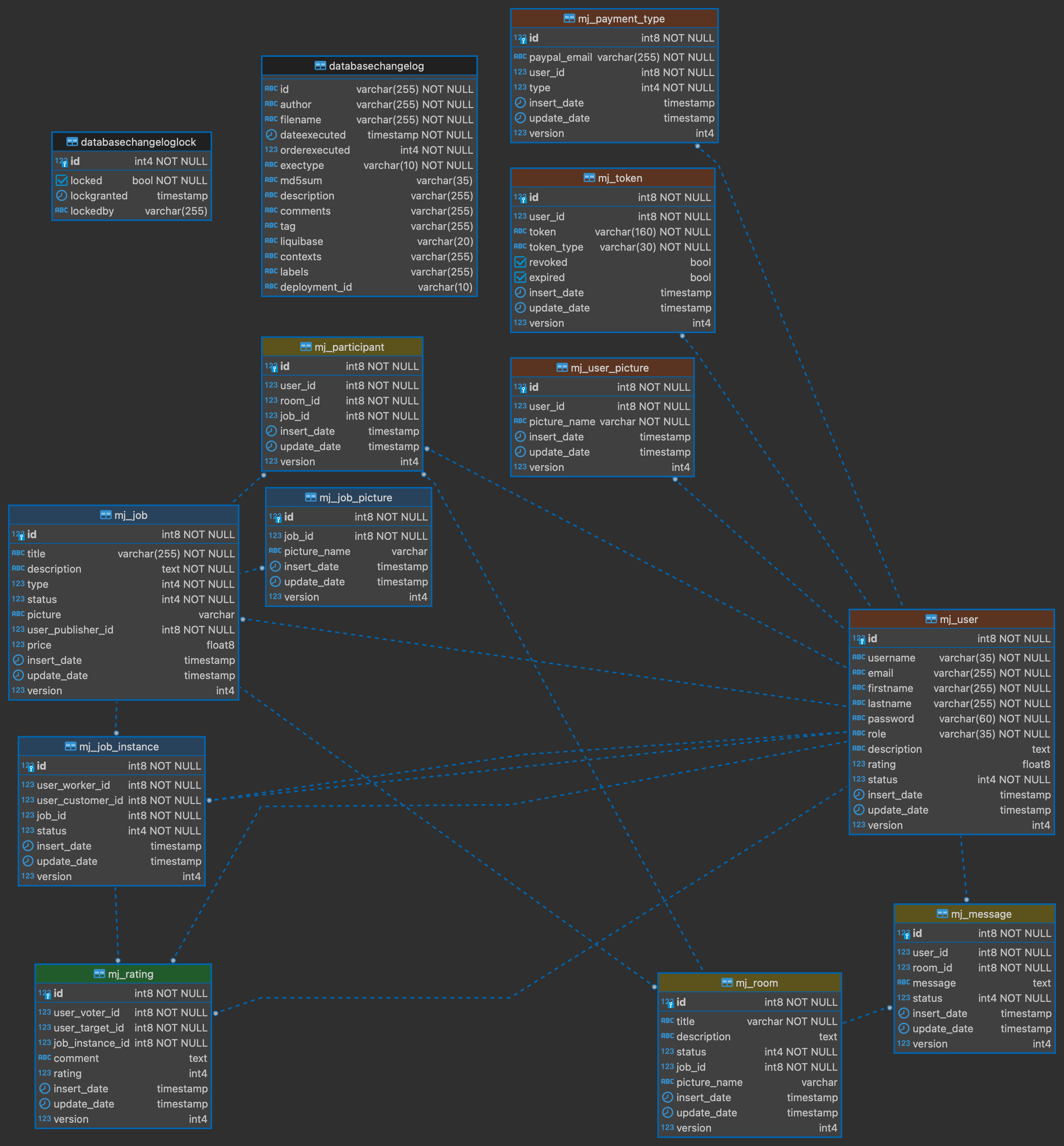Screen dimensions: 1064x1146
Task: Click the ABC icon beside username column
Action: coord(859,657)
